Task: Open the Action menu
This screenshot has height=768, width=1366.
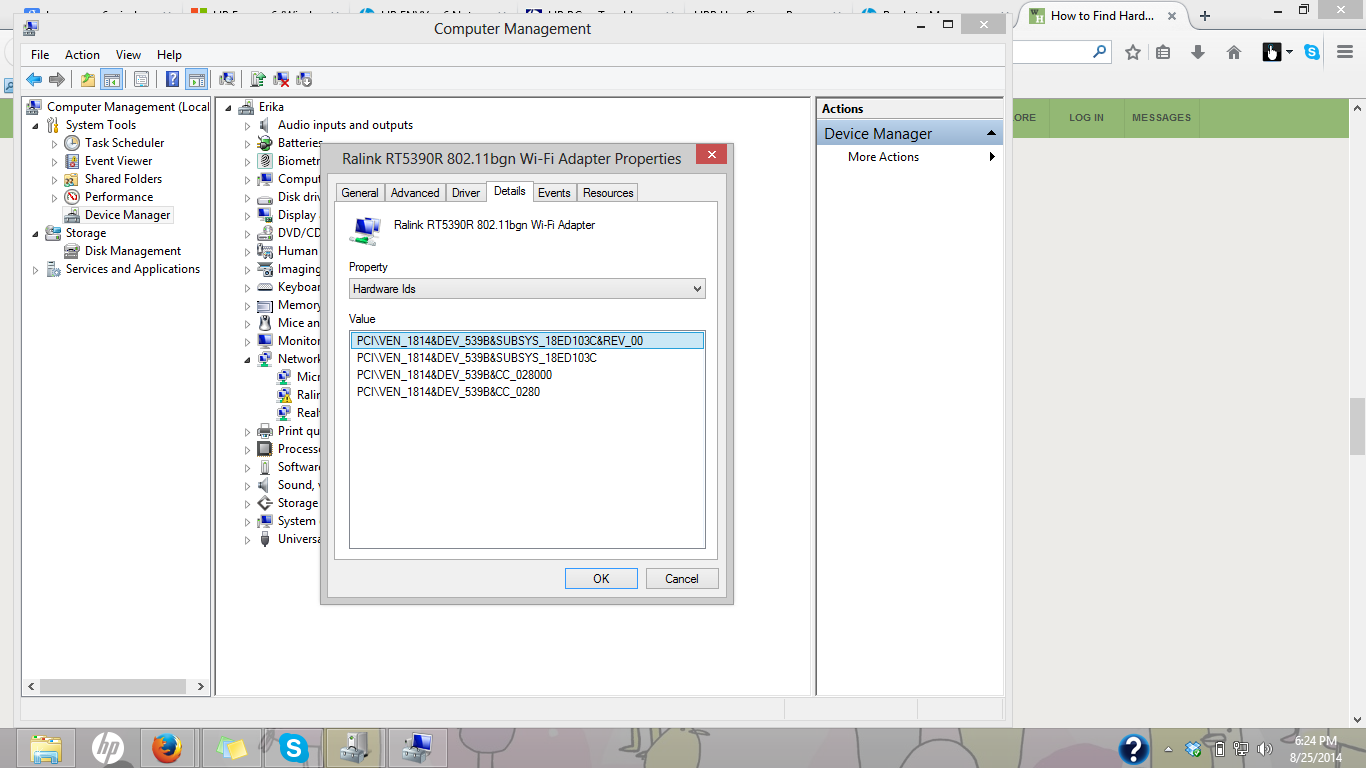Action: coord(82,55)
